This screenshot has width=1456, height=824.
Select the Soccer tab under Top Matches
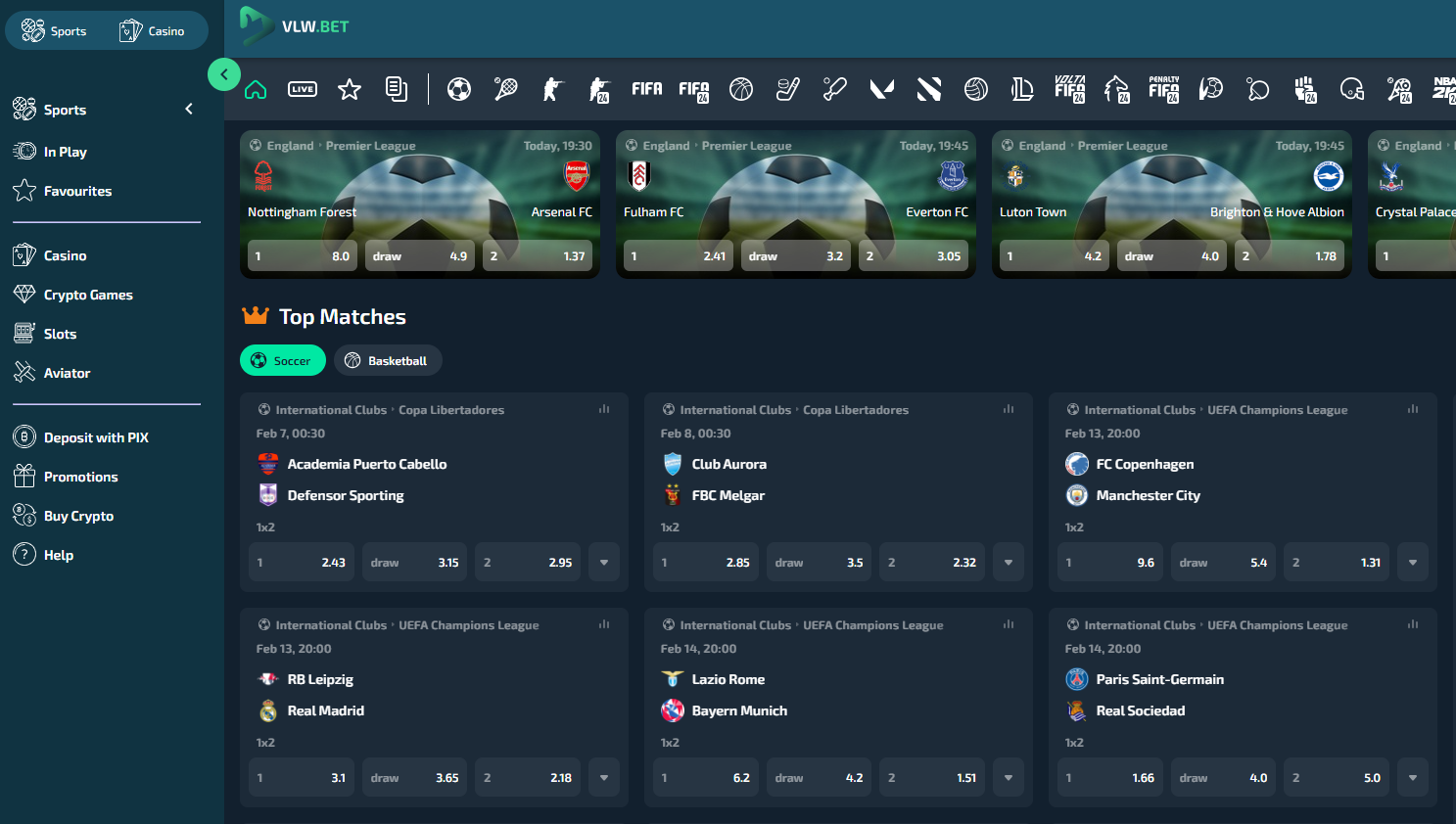tap(283, 360)
